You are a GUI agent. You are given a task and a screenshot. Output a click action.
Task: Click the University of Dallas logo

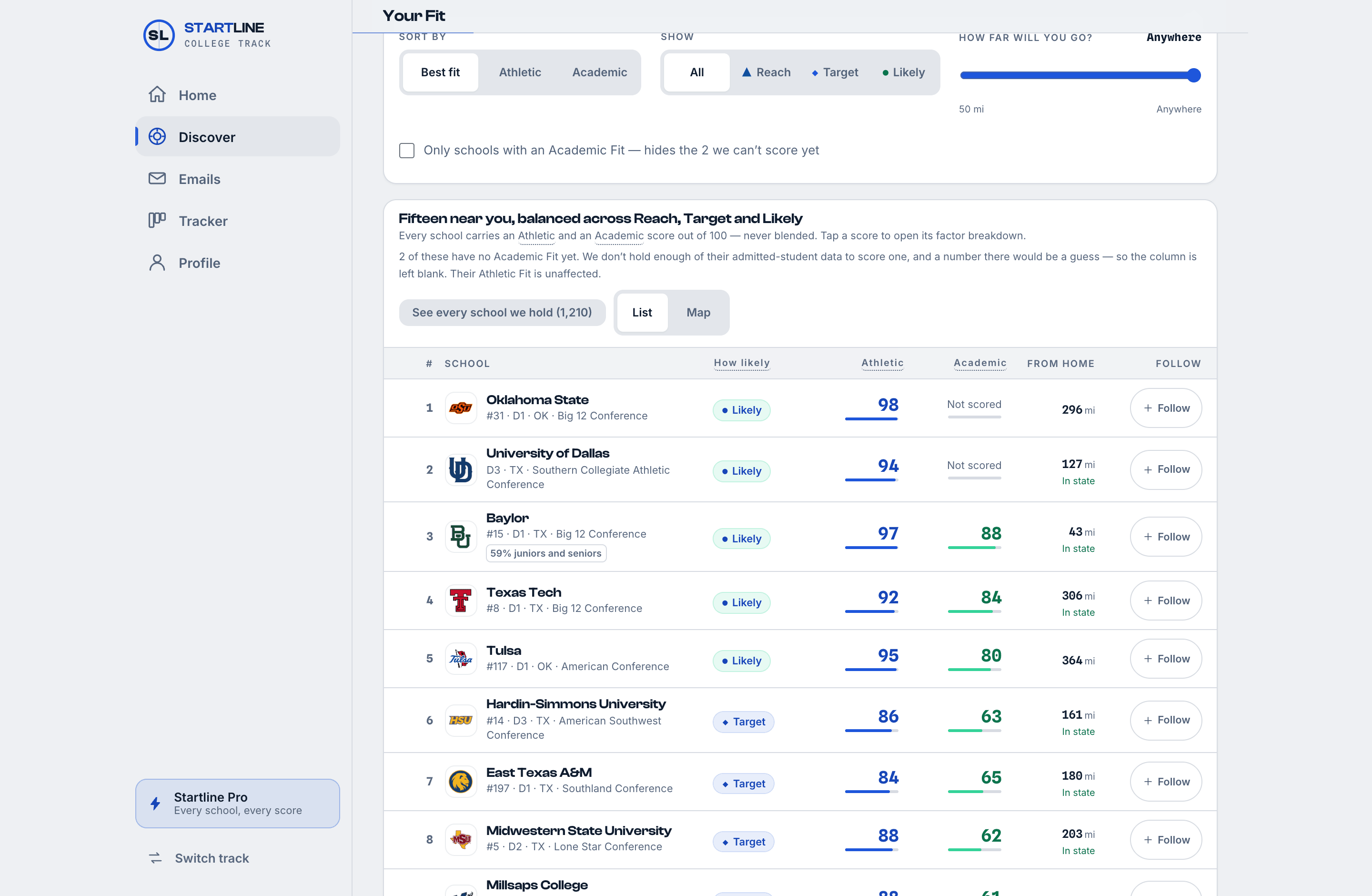461,469
